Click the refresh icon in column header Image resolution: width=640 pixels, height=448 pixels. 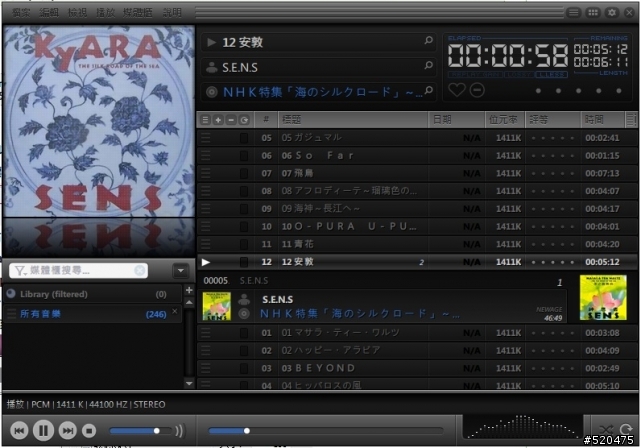tap(244, 120)
